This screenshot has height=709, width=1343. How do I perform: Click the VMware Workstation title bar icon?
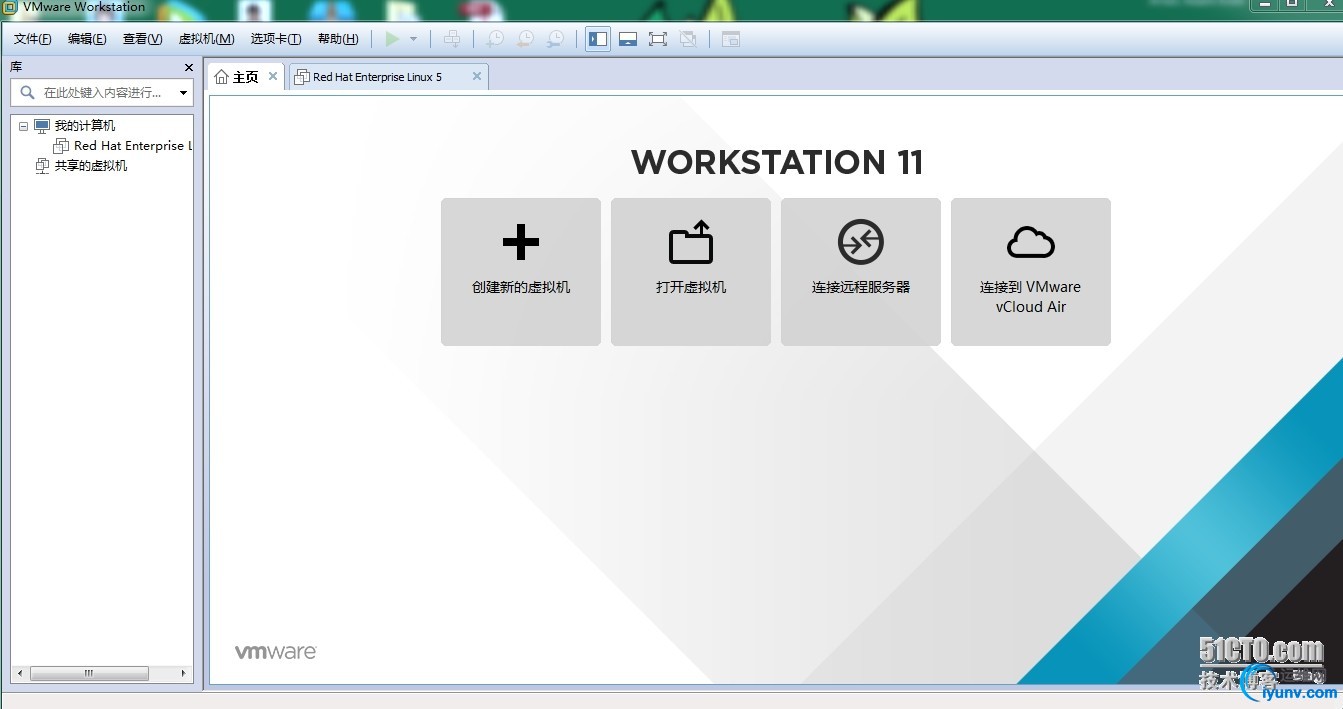coord(9,7)
